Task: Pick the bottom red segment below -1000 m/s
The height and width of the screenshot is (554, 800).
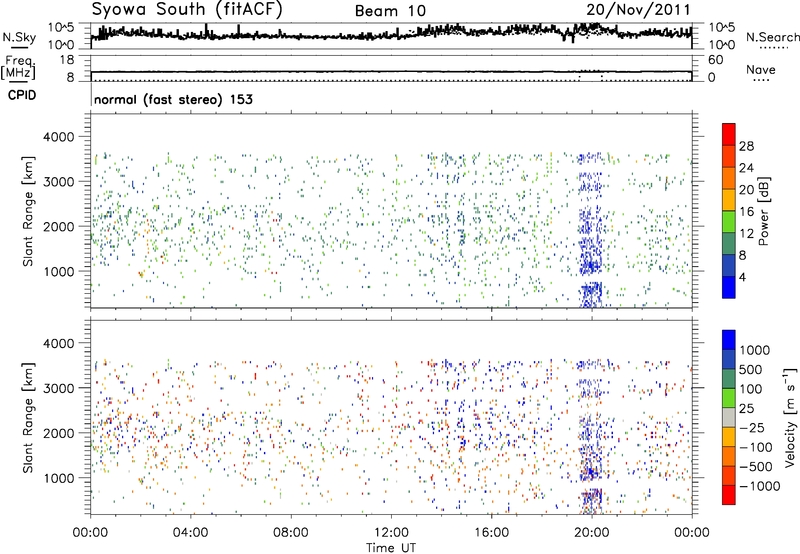Action: [729, 495]
